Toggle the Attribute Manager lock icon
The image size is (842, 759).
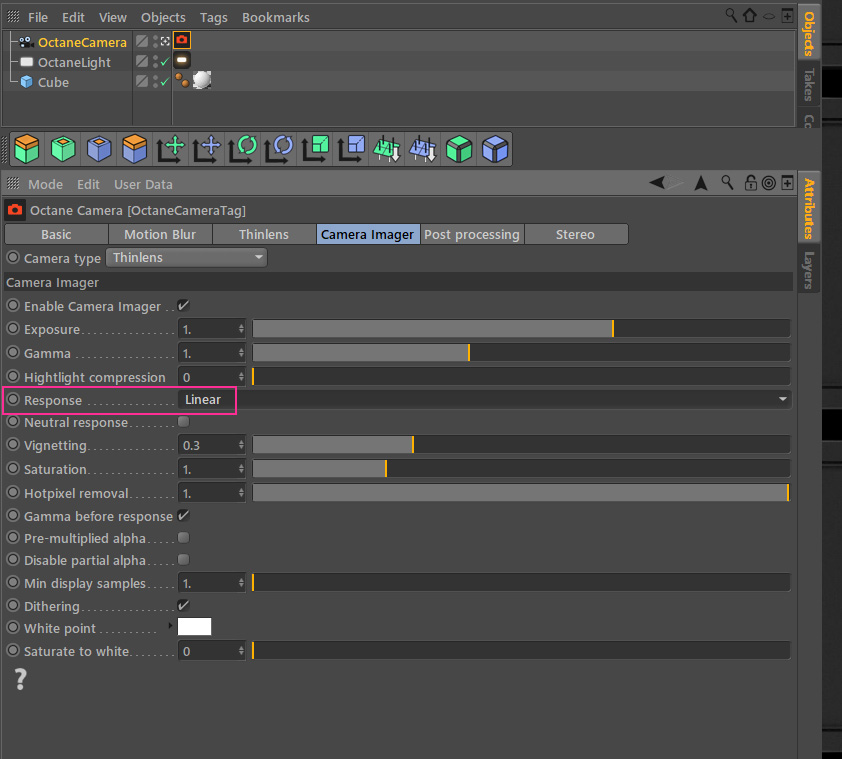coord(751,183)
